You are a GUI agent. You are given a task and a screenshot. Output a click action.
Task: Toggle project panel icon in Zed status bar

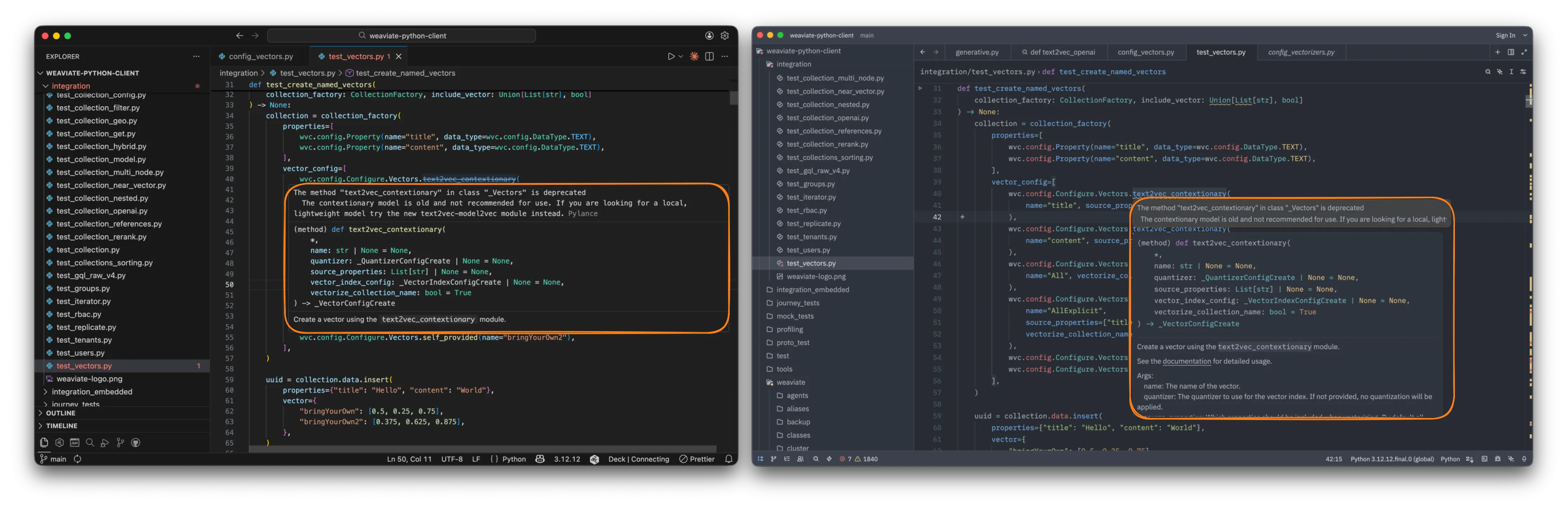760,459
